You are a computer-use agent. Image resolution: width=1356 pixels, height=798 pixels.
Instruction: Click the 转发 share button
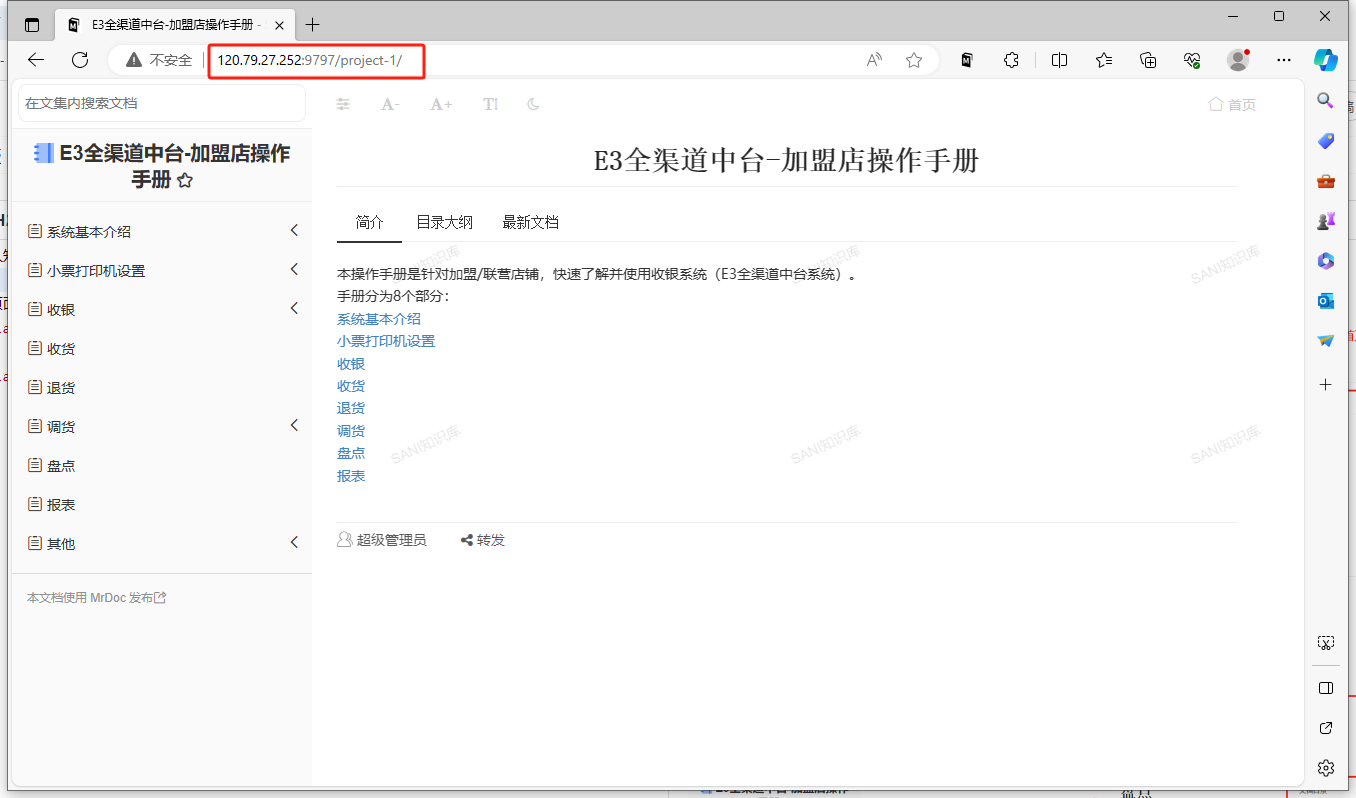[483, 540]
